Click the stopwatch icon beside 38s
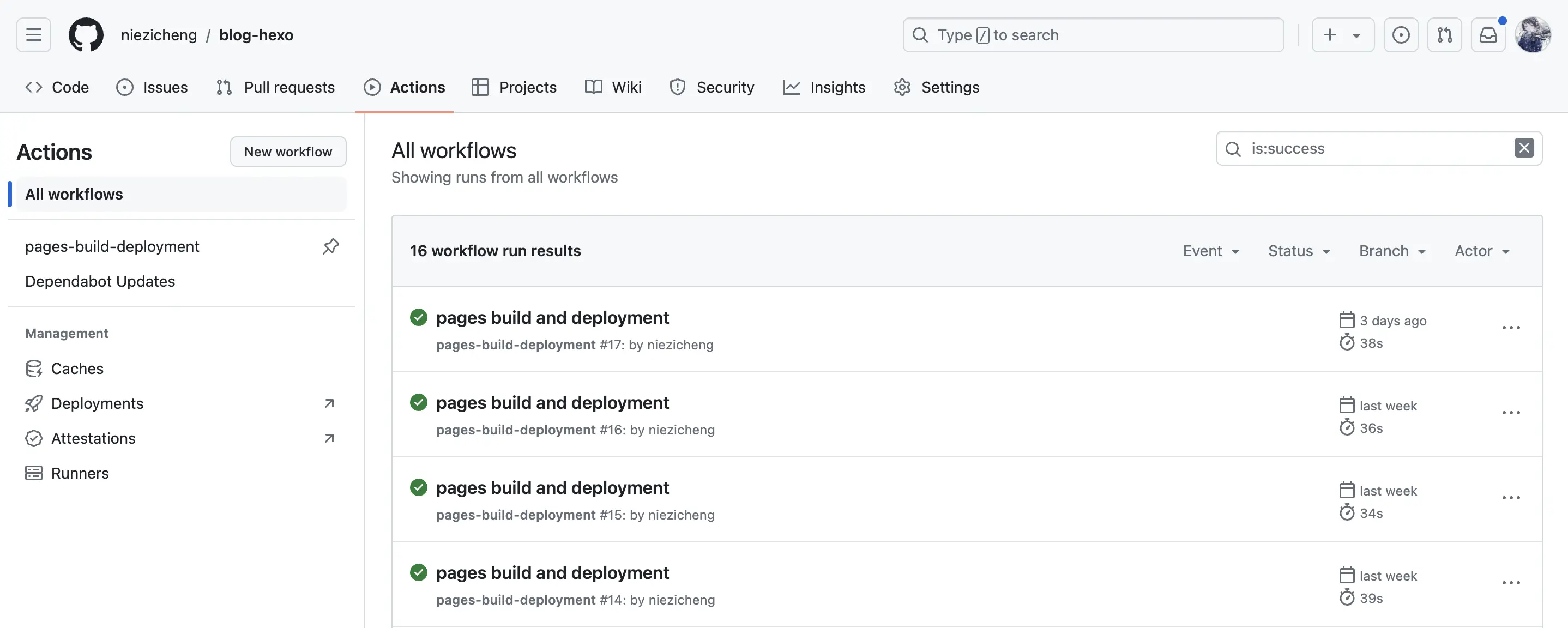 coord(1347,342)
